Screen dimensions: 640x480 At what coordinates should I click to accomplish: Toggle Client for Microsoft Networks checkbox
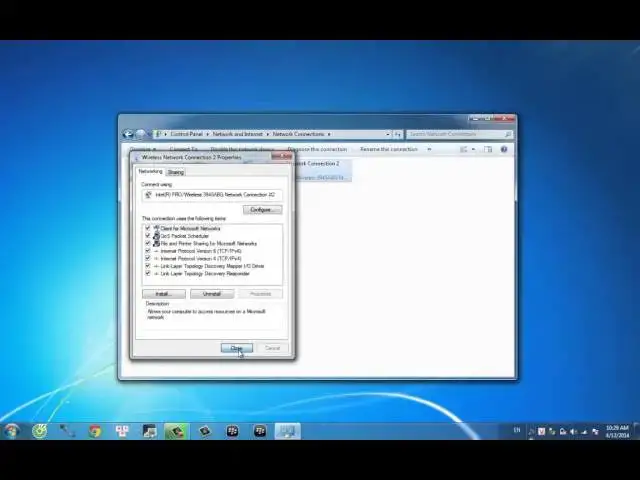click(148, 228)
